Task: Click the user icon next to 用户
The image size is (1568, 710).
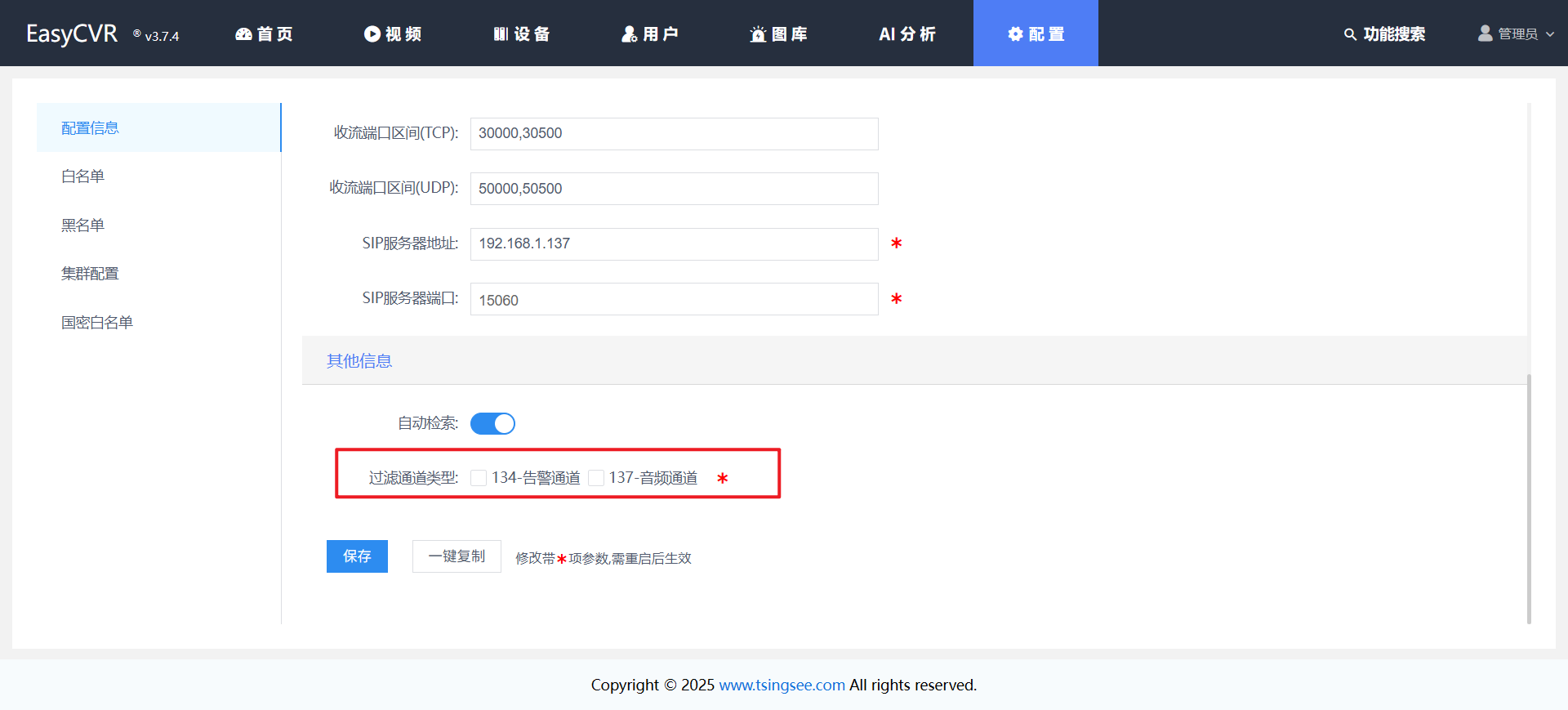Action: tap(629, 34)
